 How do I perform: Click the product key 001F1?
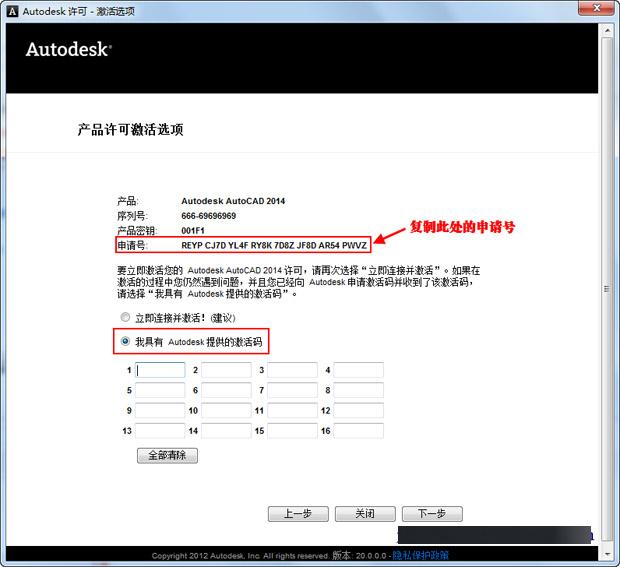point(193,231)
